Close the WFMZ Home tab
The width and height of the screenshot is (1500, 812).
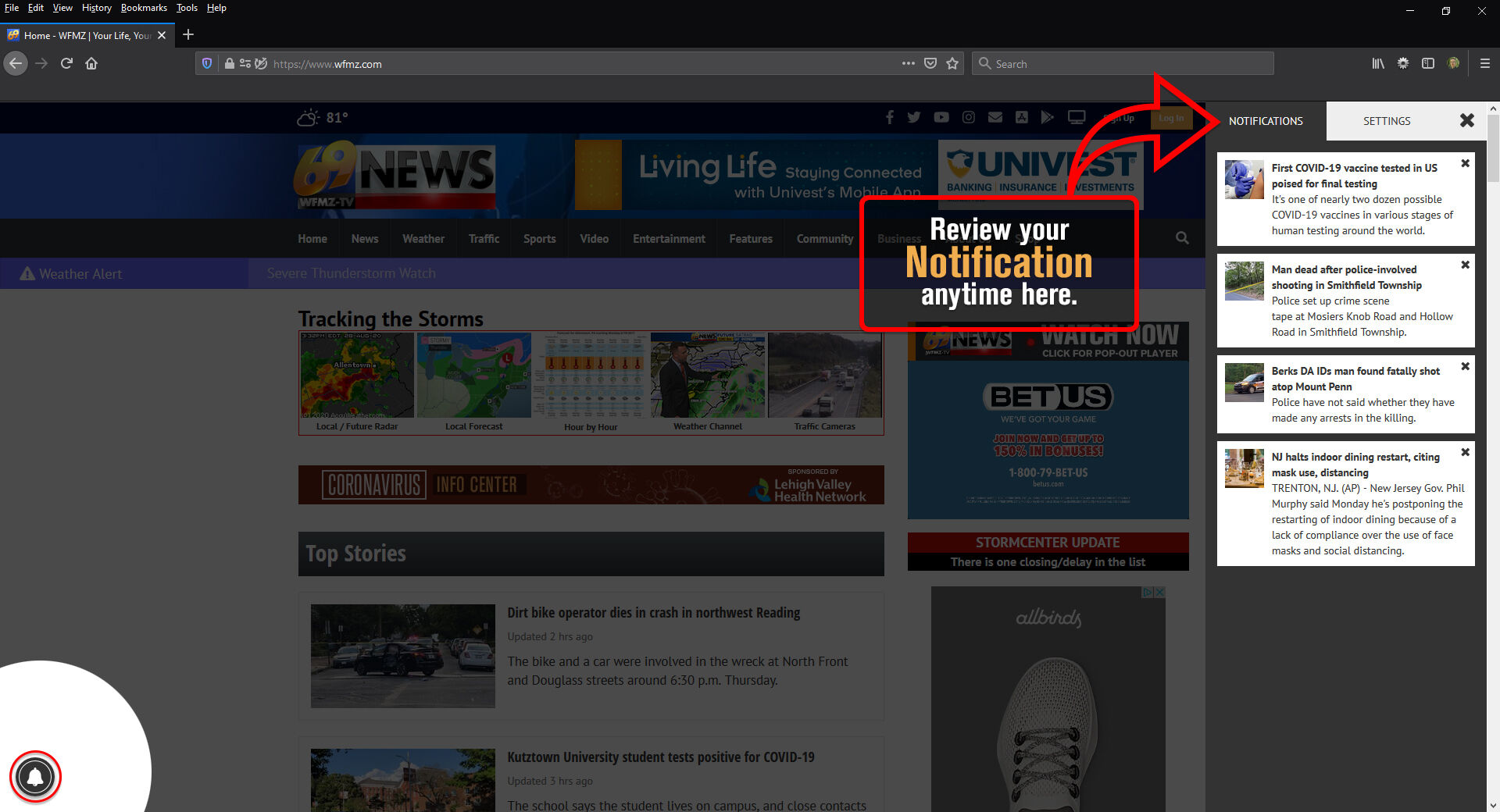pyautogui.click(x=162, y=35)
